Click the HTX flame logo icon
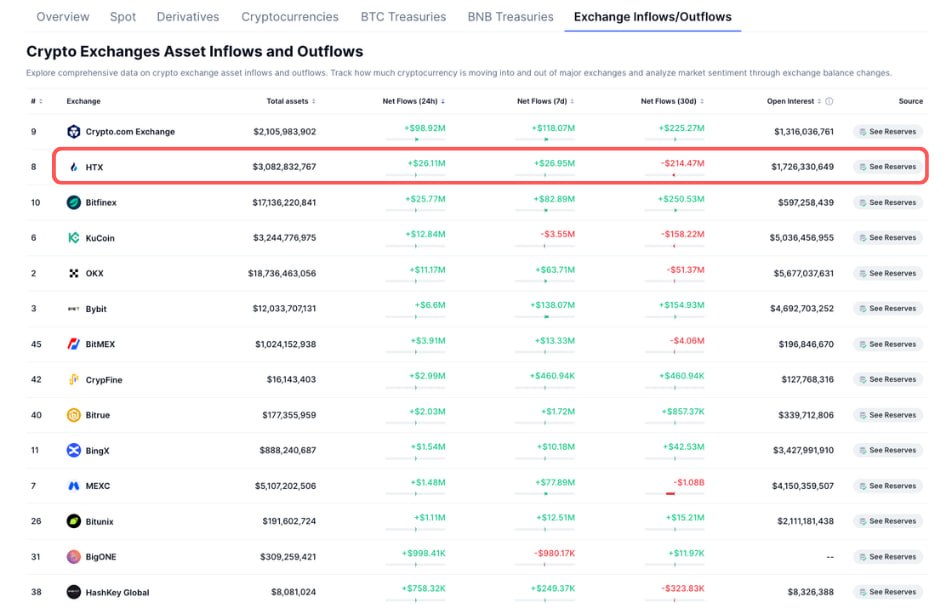 point(74,167)
